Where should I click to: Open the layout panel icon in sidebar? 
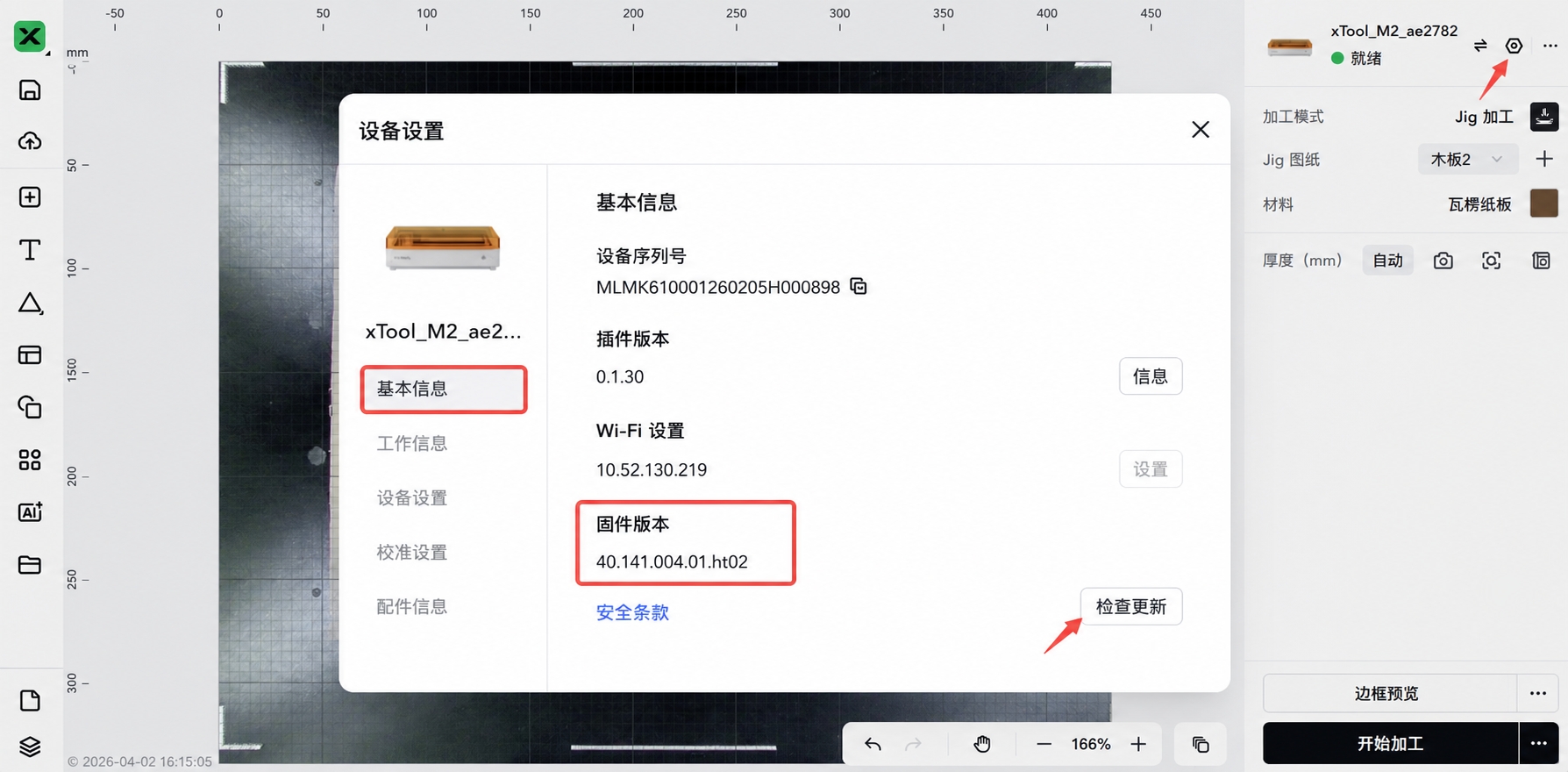[x=30, y=355]
